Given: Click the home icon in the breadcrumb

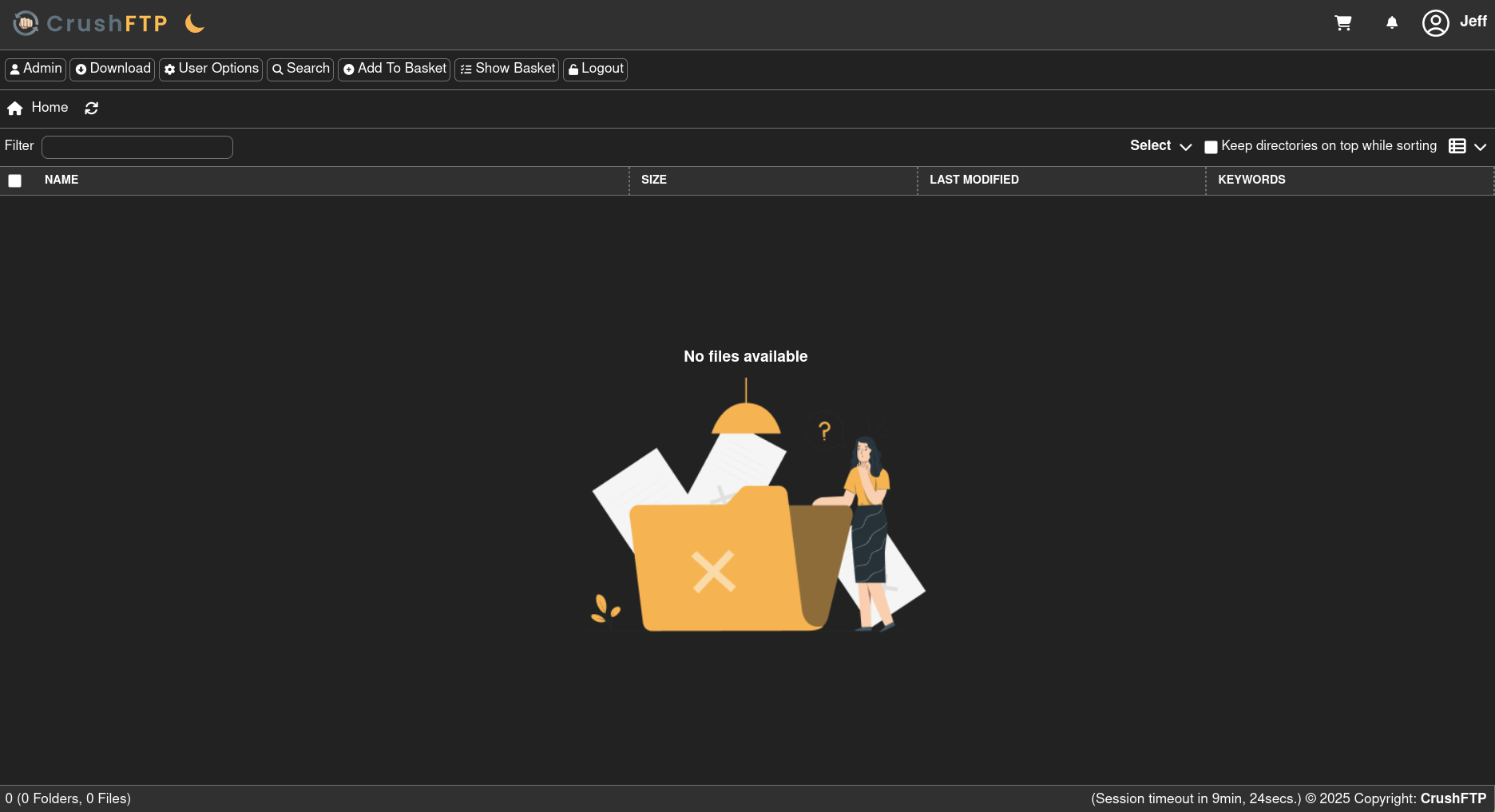Looking at the screenshot, I should tap(14, 108).
